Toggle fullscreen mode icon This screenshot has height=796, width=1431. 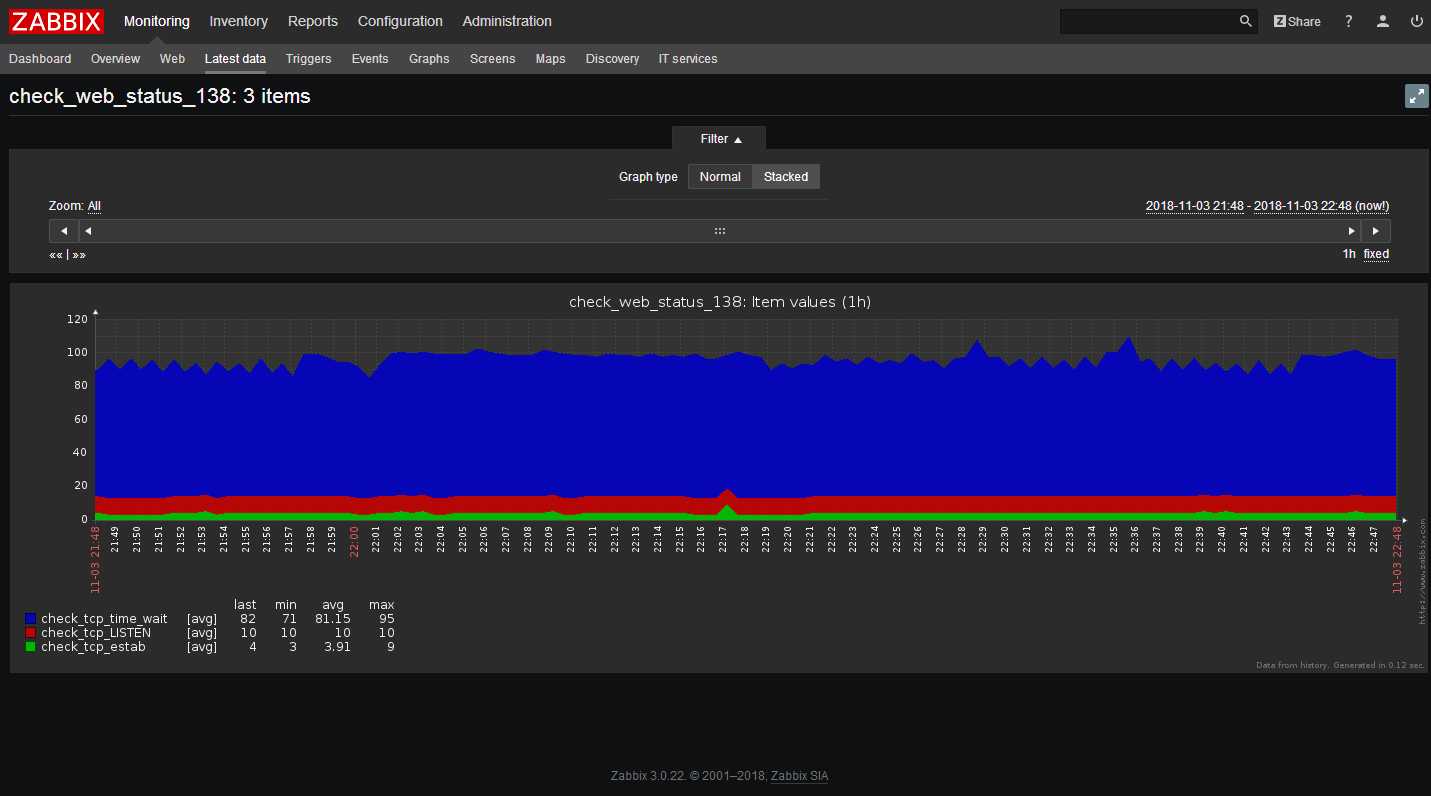(1417, 96)
